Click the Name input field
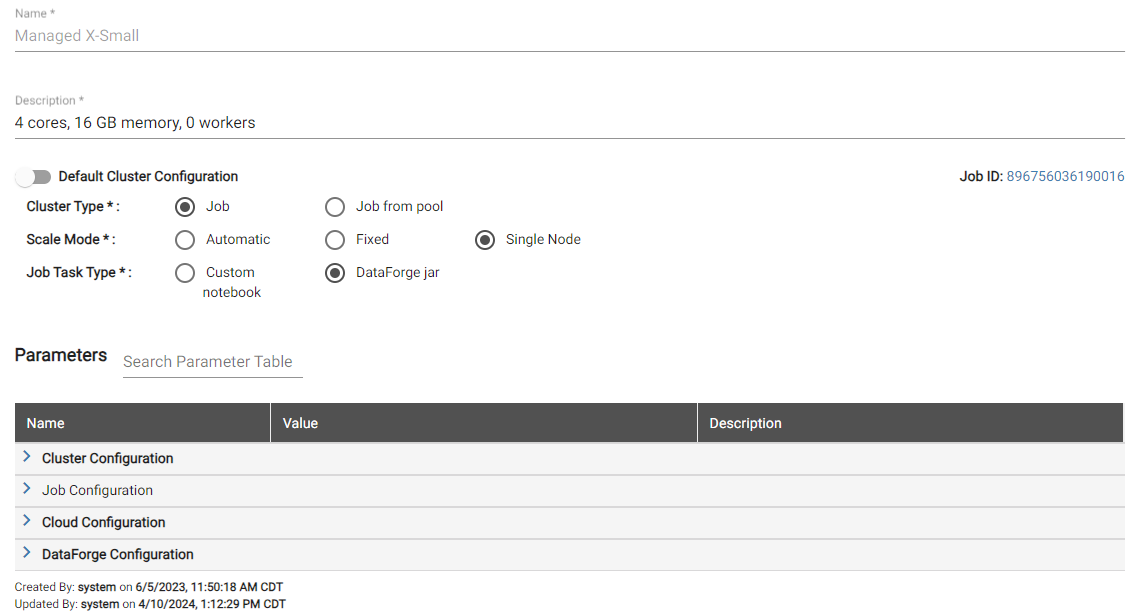The image size is (1136, 616). [x=568, y=36]
